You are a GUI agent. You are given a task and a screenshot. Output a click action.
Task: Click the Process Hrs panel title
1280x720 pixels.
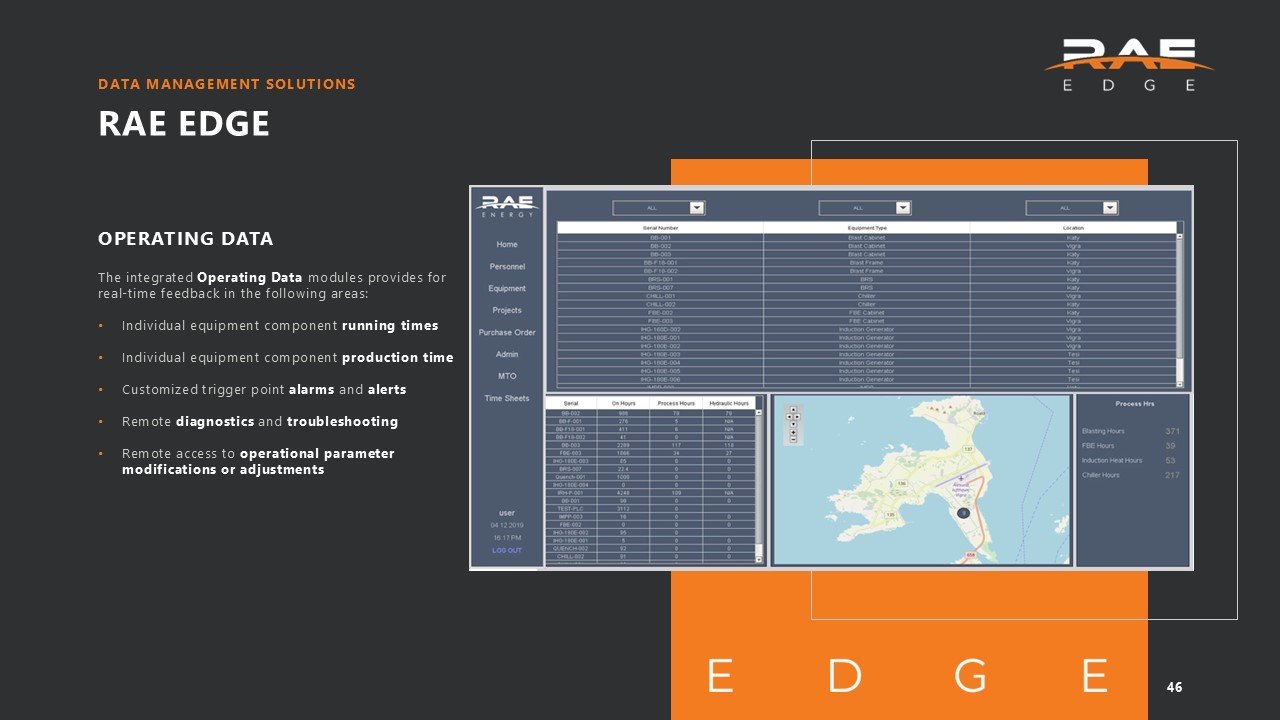coord(1135,404)
